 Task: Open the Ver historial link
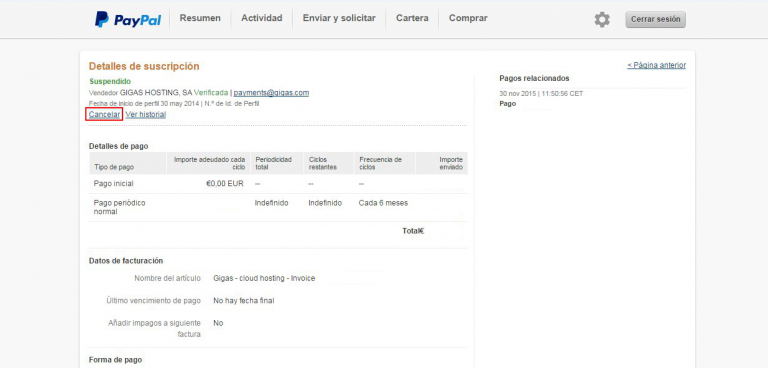pyautogui.click(x=145, y=114)
